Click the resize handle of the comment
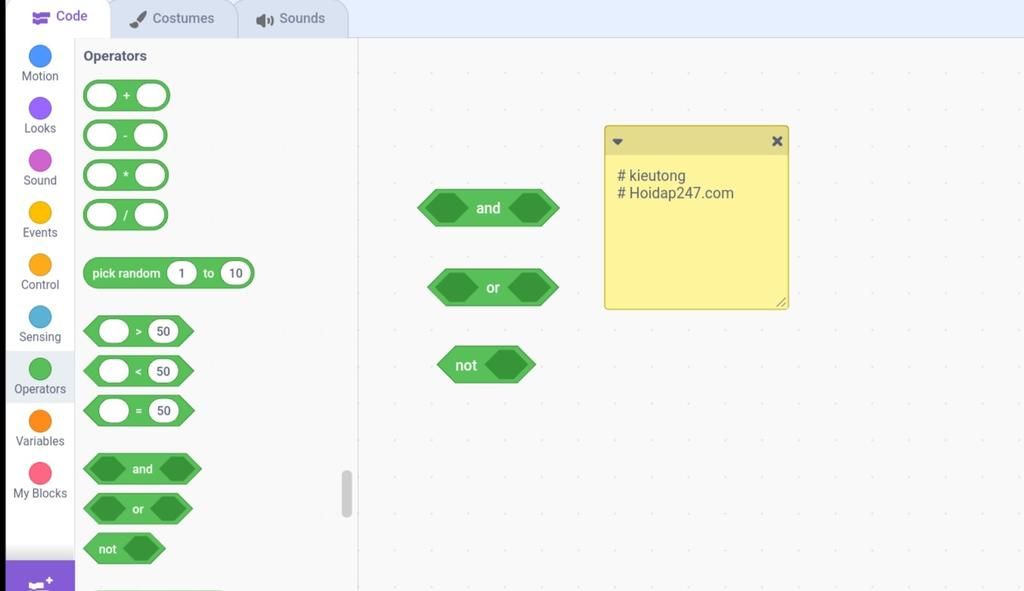Screen dimensions: 1024x591 [x=781, y=302]
